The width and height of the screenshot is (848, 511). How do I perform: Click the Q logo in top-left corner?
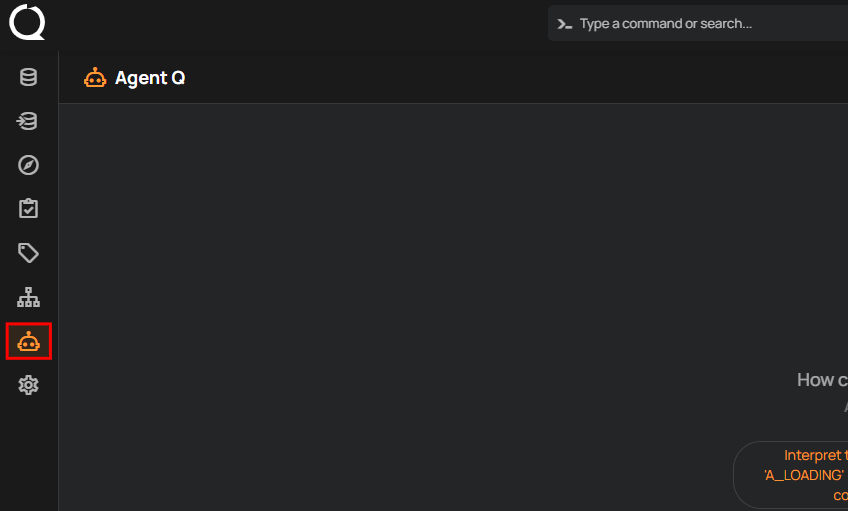pyautogui.click(x=27, y=22)
